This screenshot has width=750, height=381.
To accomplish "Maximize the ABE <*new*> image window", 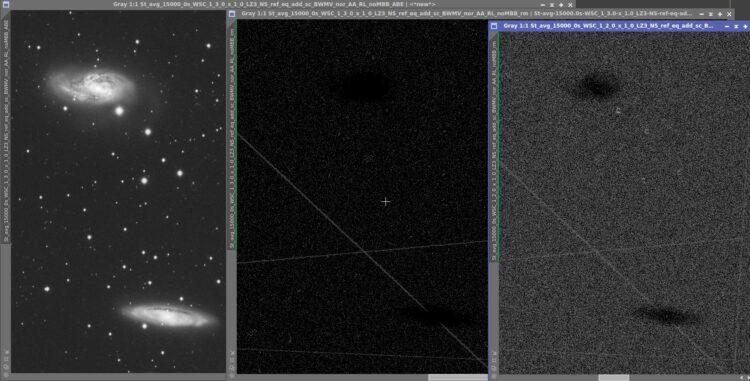I will (x=561, y=5).
